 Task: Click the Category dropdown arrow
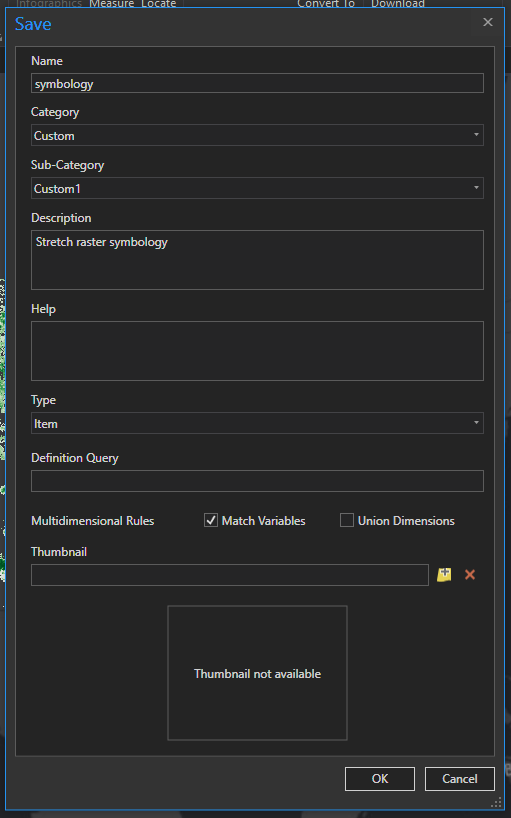[x=476, y=135]
